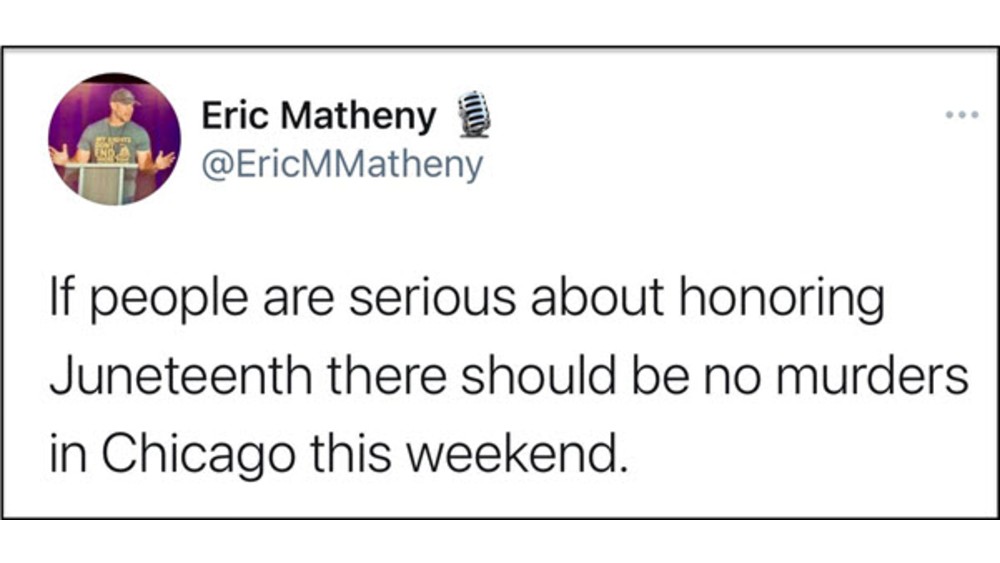Click the word honoring in the tweet
This screenshot has height=563, width=1000.
tap(781, 299)
